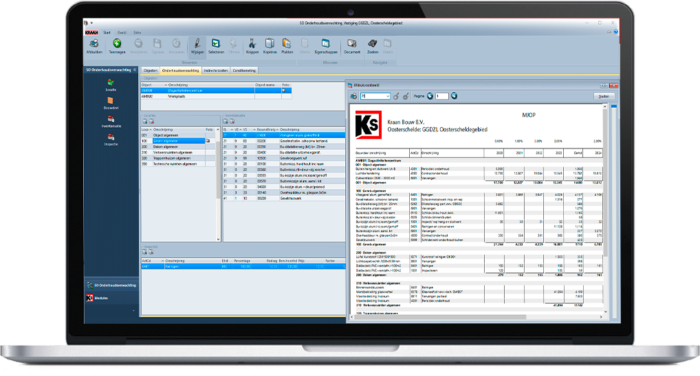Open the zoom combo box in preview toolbar
Viewport: 700px width, 376px height.
tap(375, 96)
